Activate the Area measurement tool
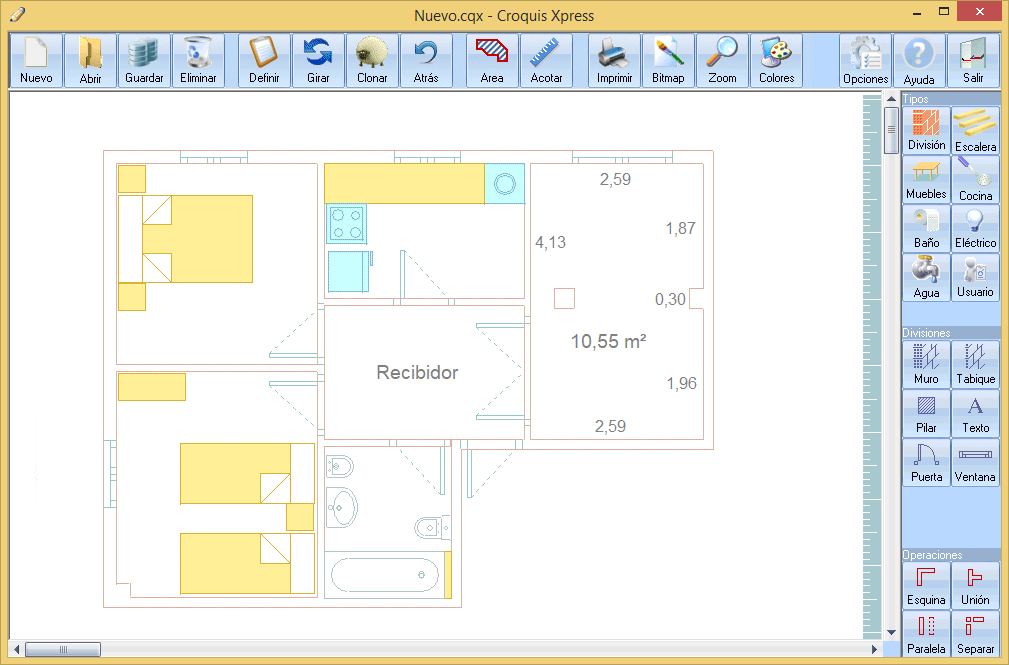The width and height of the screenshot is (1009, 665). [x=492, y=60]
